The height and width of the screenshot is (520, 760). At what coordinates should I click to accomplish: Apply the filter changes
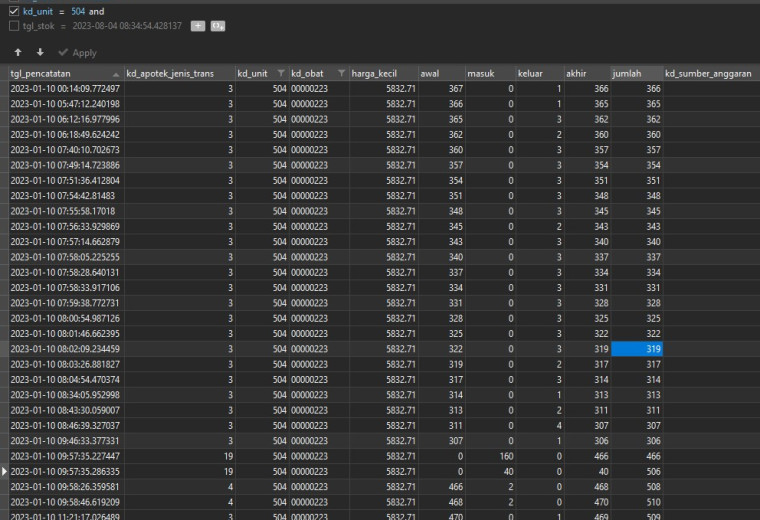(x=78, y=52)
